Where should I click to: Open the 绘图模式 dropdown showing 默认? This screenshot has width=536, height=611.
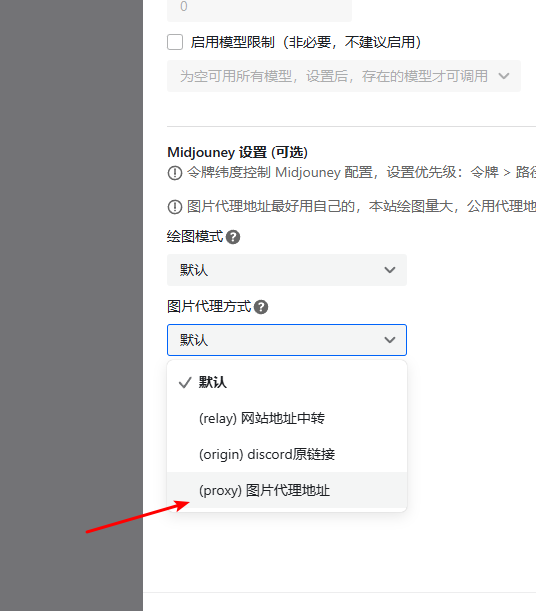point(287,270)
